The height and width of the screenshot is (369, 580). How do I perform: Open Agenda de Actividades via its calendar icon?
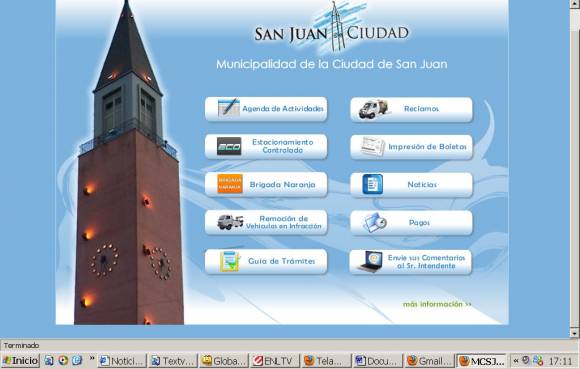pyautogui.click(x=229, y=108)
